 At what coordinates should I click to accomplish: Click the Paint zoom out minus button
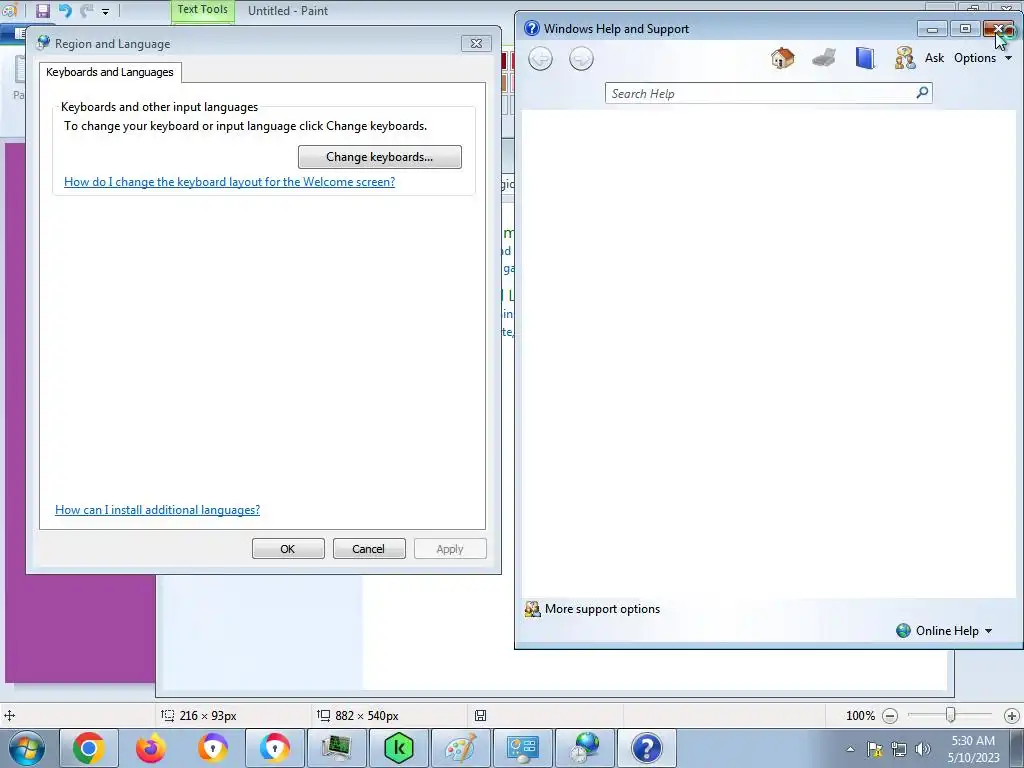(889, 716)
